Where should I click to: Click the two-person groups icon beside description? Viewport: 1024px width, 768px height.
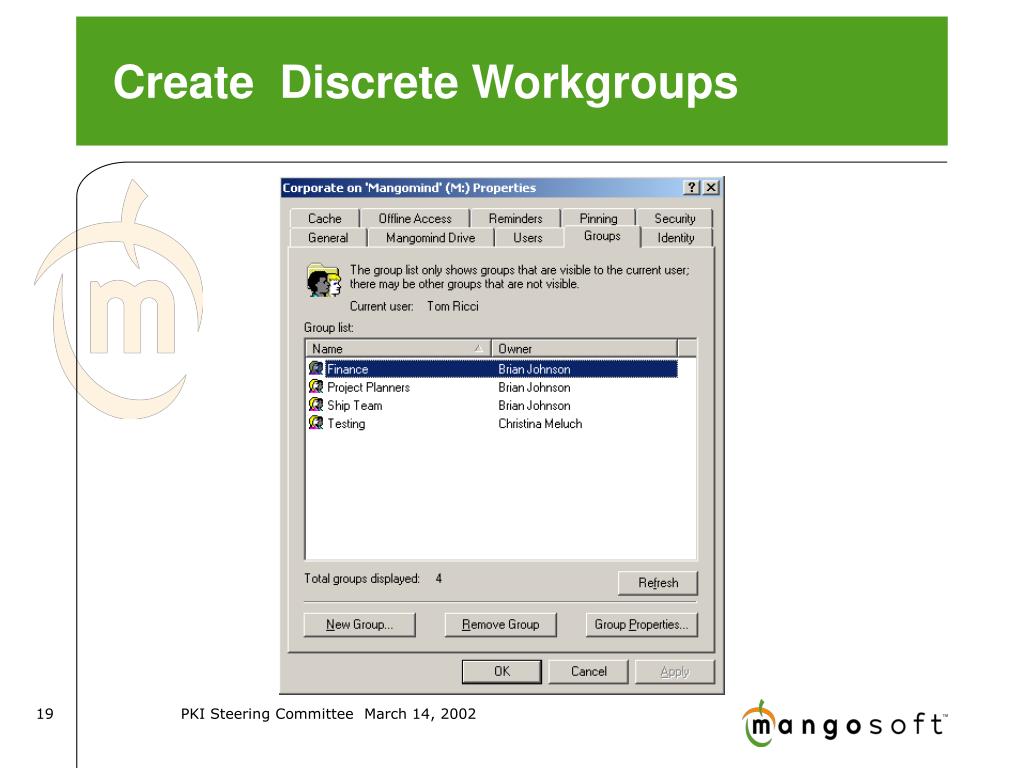tap(324, 280)
